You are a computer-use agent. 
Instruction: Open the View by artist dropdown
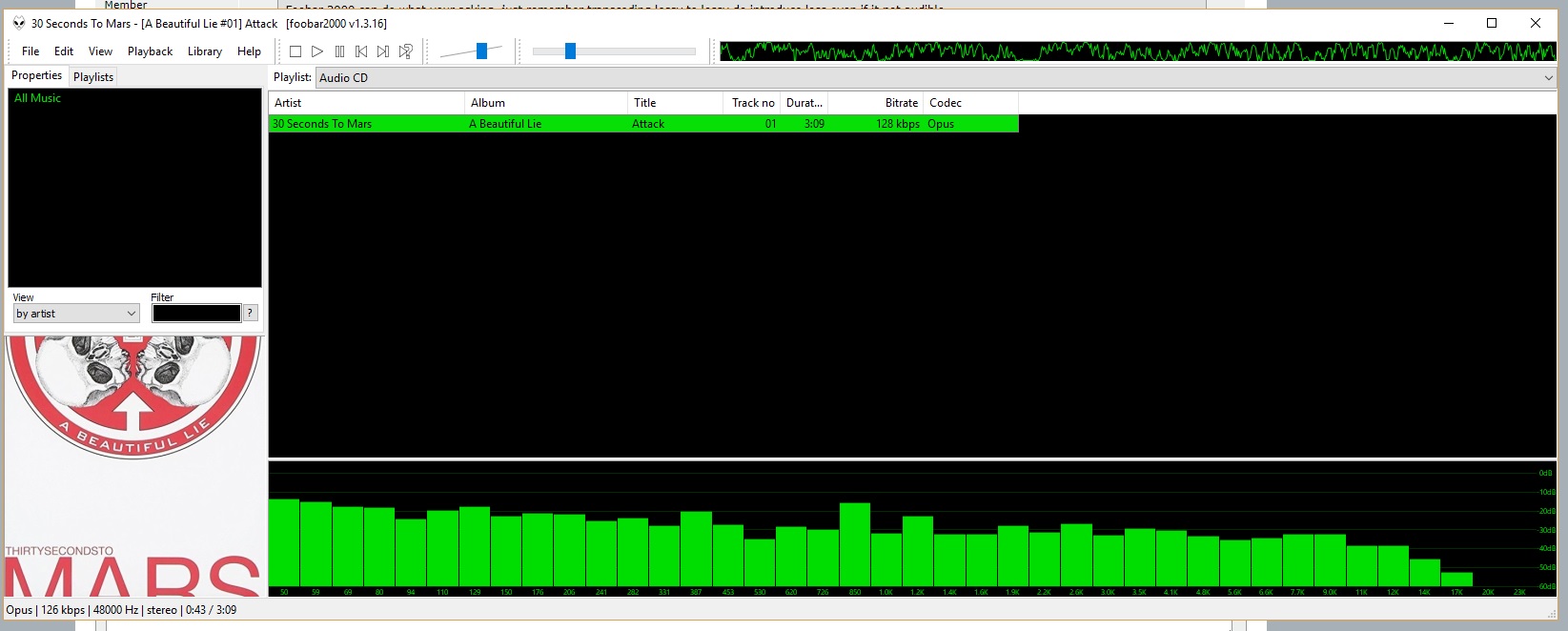pos(76,313)
